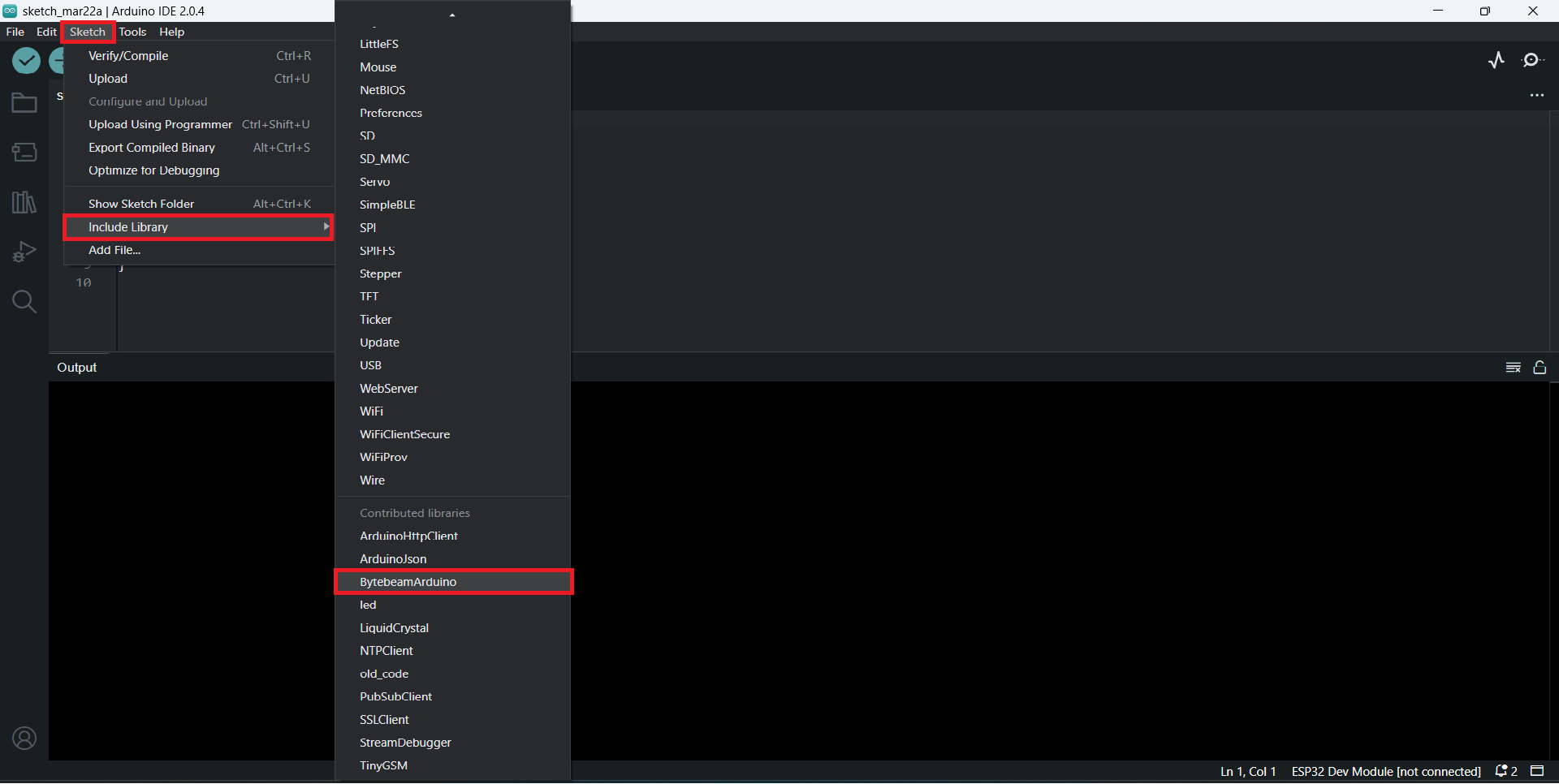
Task: Toggle the bottom panel icon in status bar
Action: (x=1537, y=771)
